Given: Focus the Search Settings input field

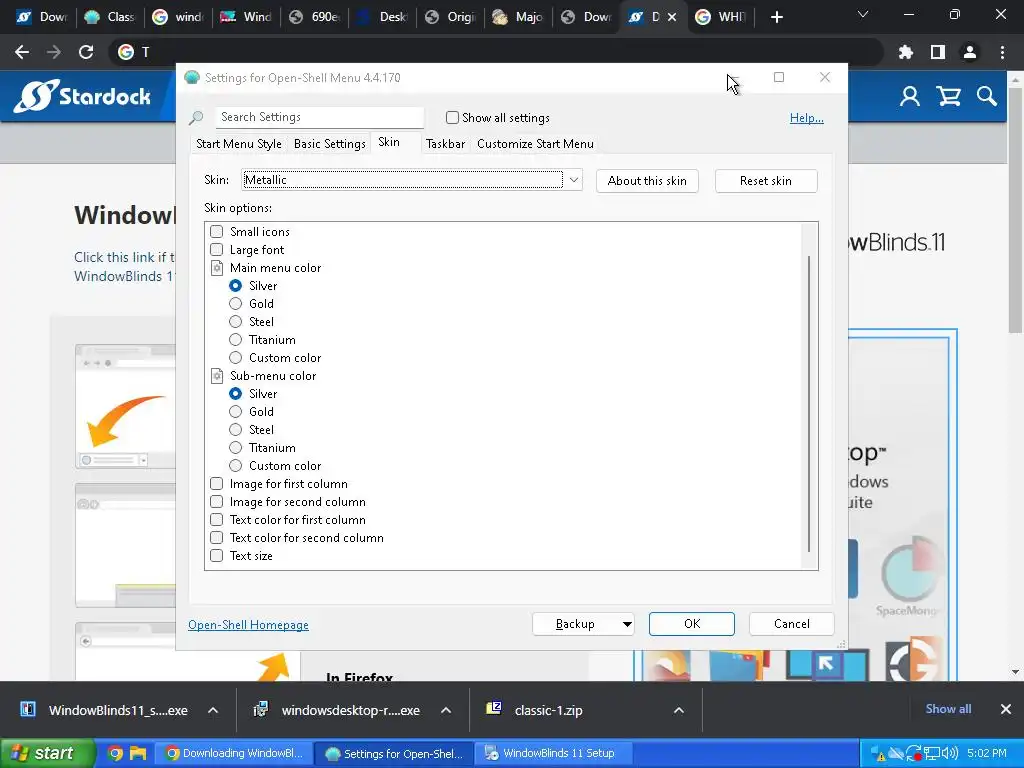Looking at the screenshot, I should coord(320,117).
